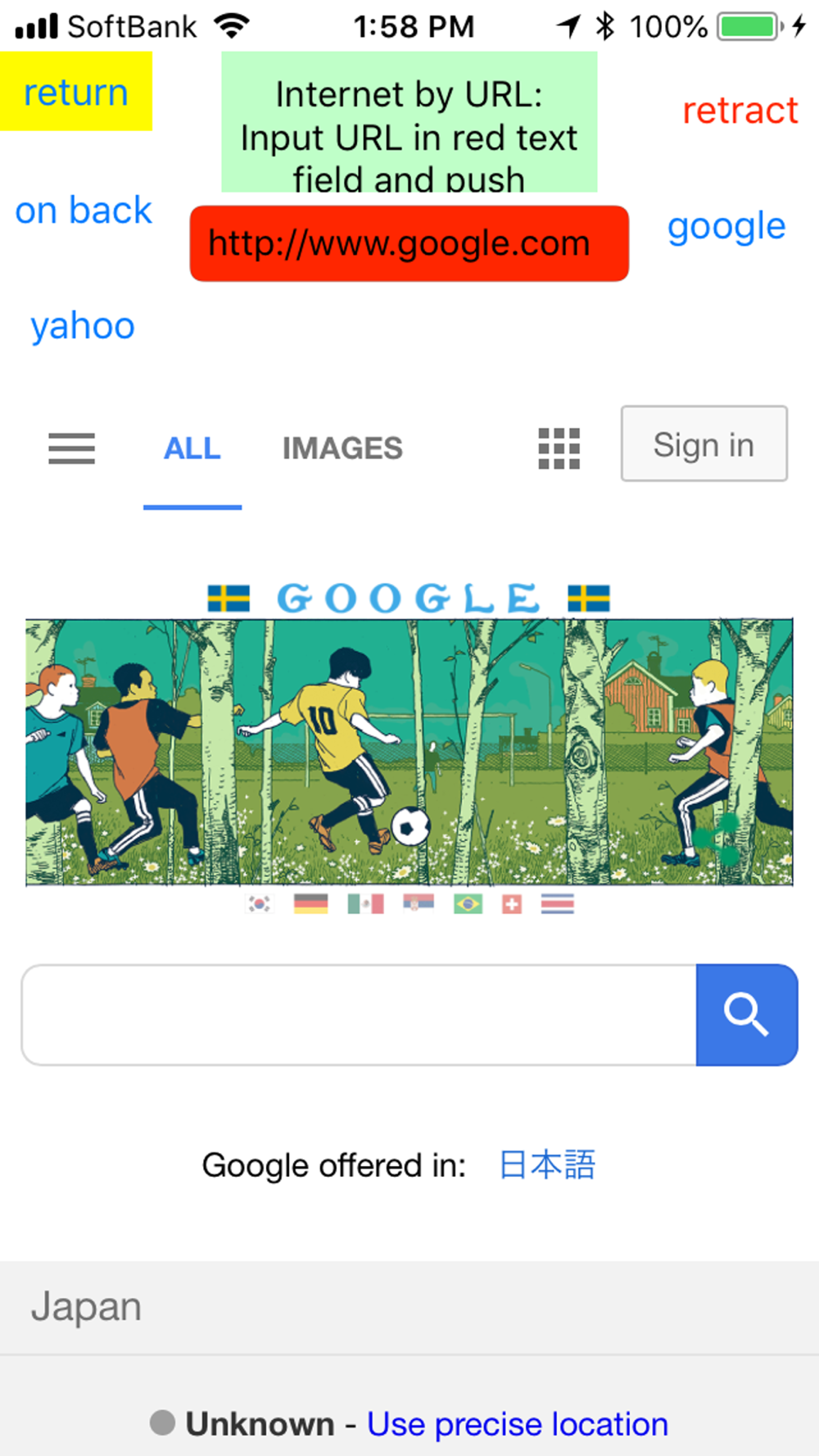819x1456 pixels.
Task: Tap the gray Unknown location dot
Action: pyautogui.click(x=162, y=1422)
